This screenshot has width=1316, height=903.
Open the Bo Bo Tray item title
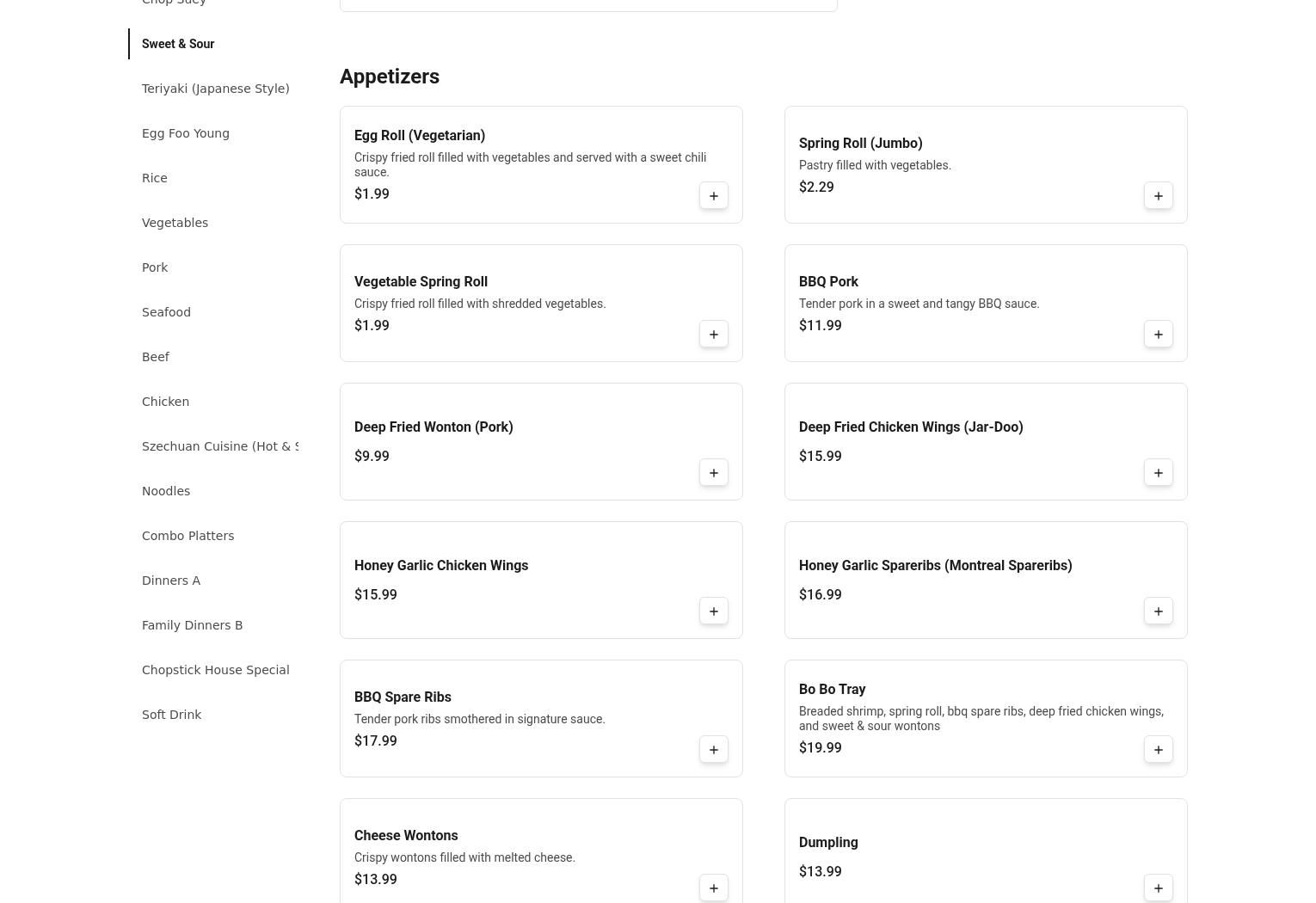(832, 689)
